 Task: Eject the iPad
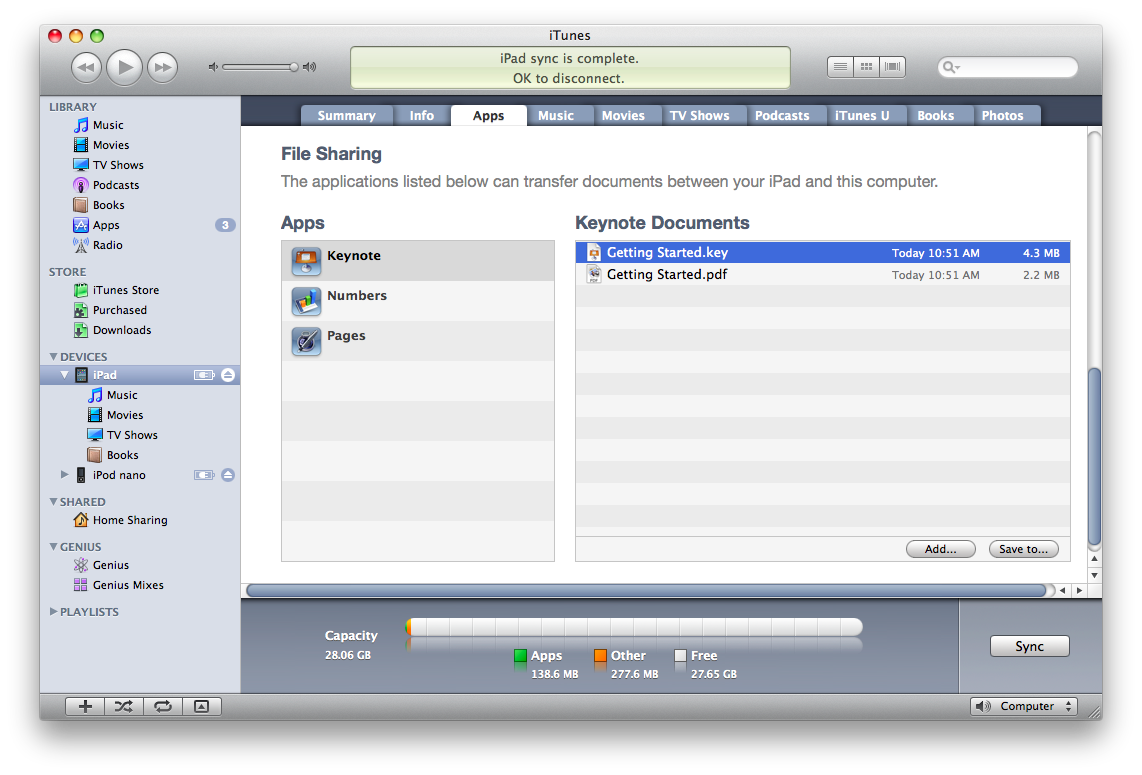228,375
